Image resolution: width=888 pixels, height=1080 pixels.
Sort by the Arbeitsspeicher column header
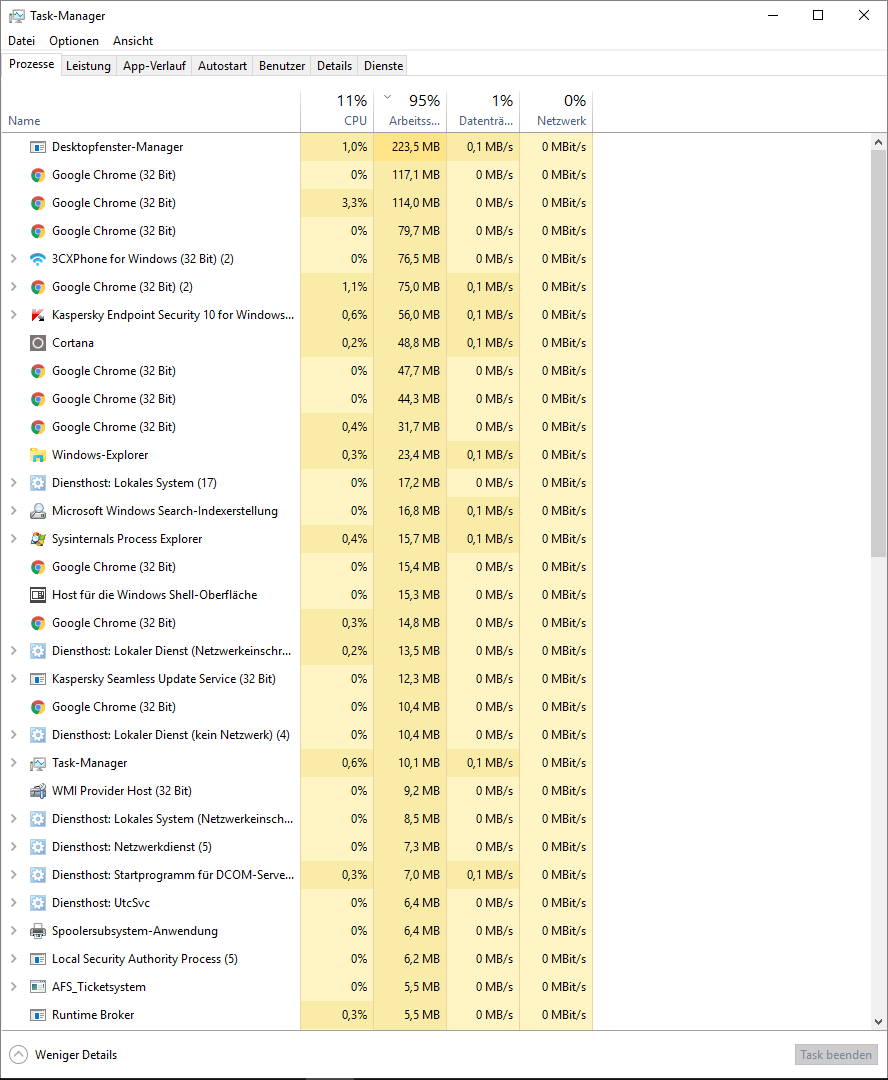point(411,111)
